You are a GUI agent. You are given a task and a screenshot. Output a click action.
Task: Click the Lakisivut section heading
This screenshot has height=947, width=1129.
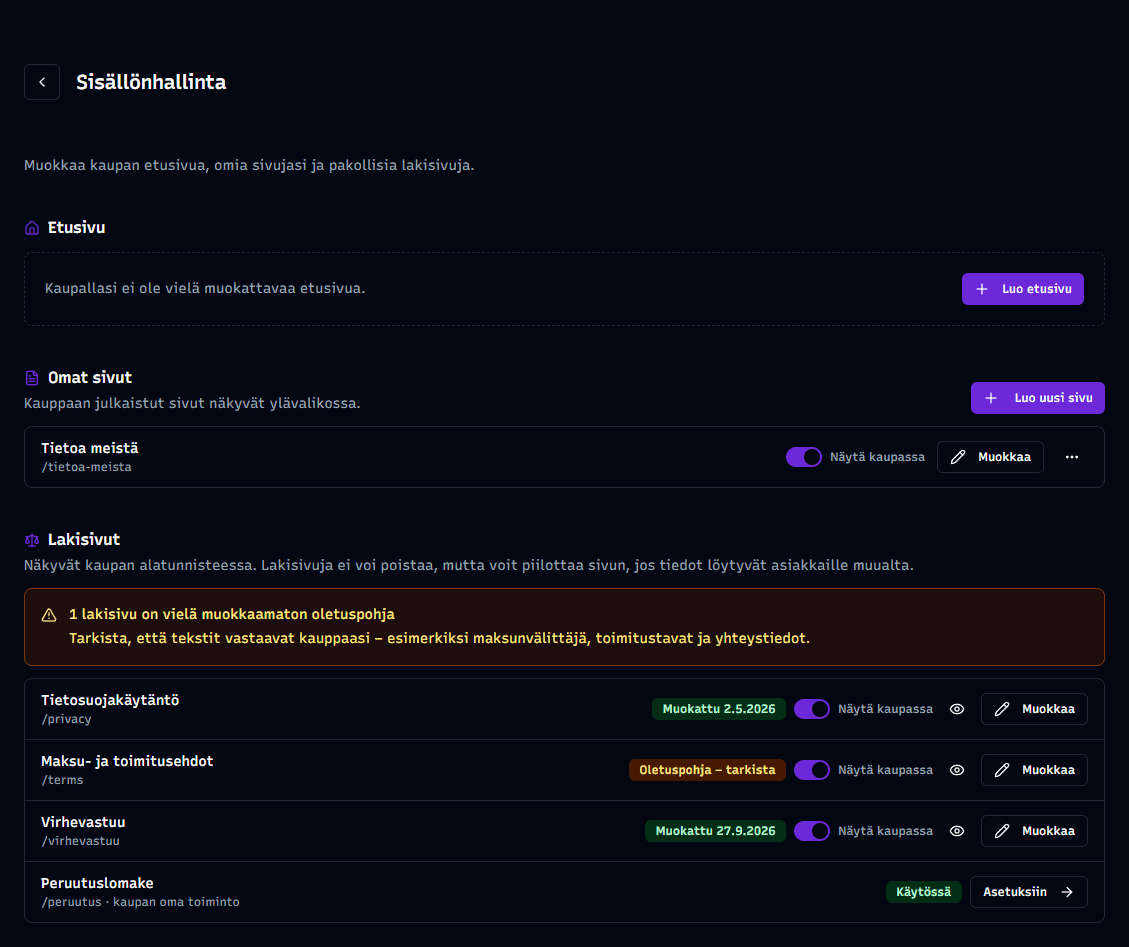pos(84,540)
